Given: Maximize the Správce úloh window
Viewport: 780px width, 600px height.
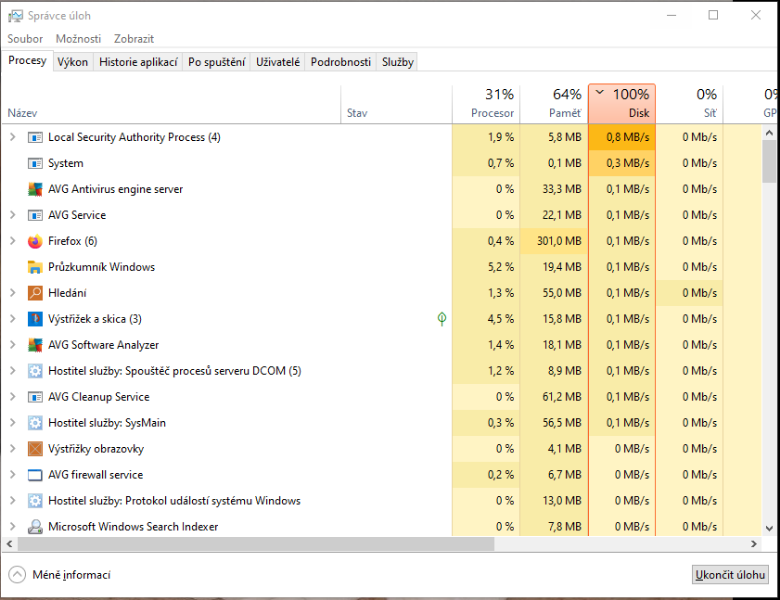Looking at the screenshot, I should (713, 15).
